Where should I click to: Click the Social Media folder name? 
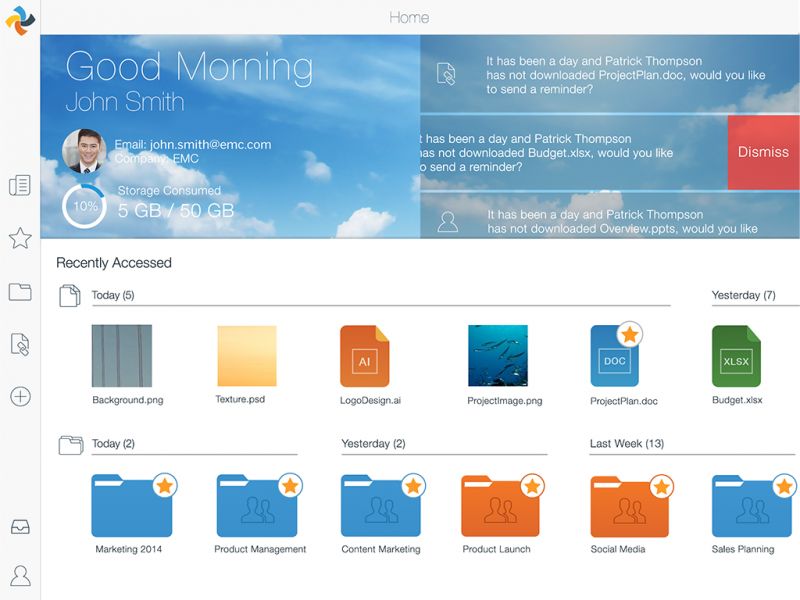(x=618, y=549)
